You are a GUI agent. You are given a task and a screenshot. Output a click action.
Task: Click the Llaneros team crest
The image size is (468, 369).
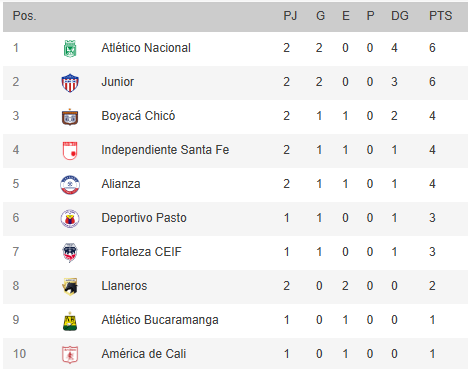point(70,287)
